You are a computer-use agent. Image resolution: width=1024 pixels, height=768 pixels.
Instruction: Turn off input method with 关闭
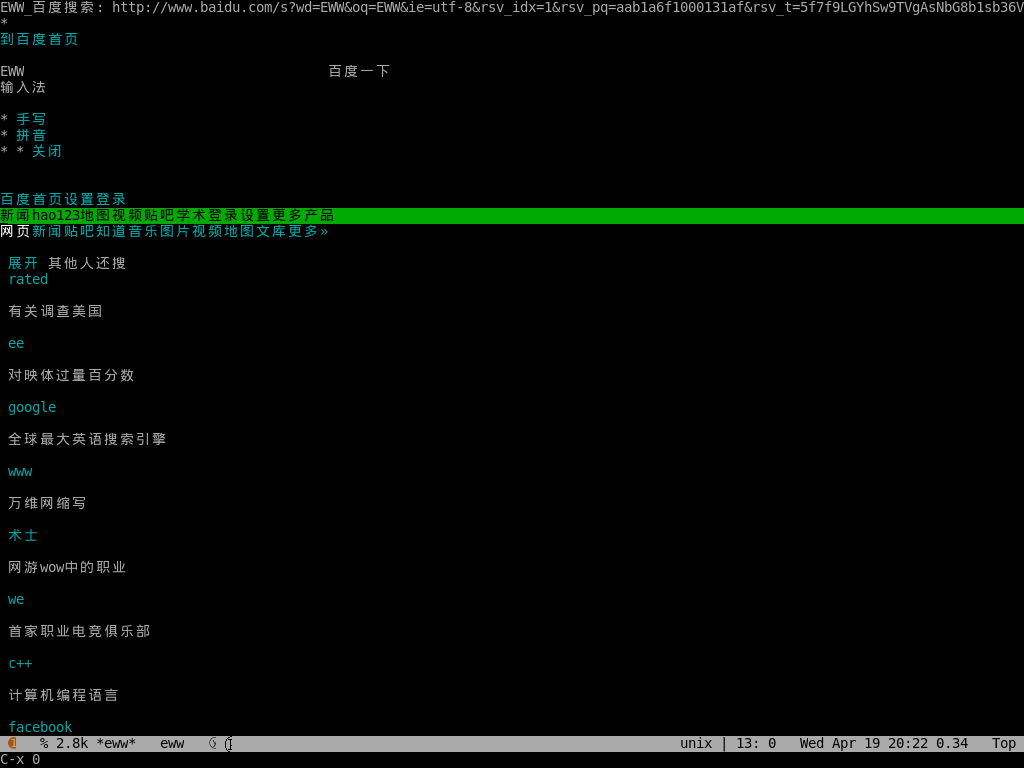[46, 151]
